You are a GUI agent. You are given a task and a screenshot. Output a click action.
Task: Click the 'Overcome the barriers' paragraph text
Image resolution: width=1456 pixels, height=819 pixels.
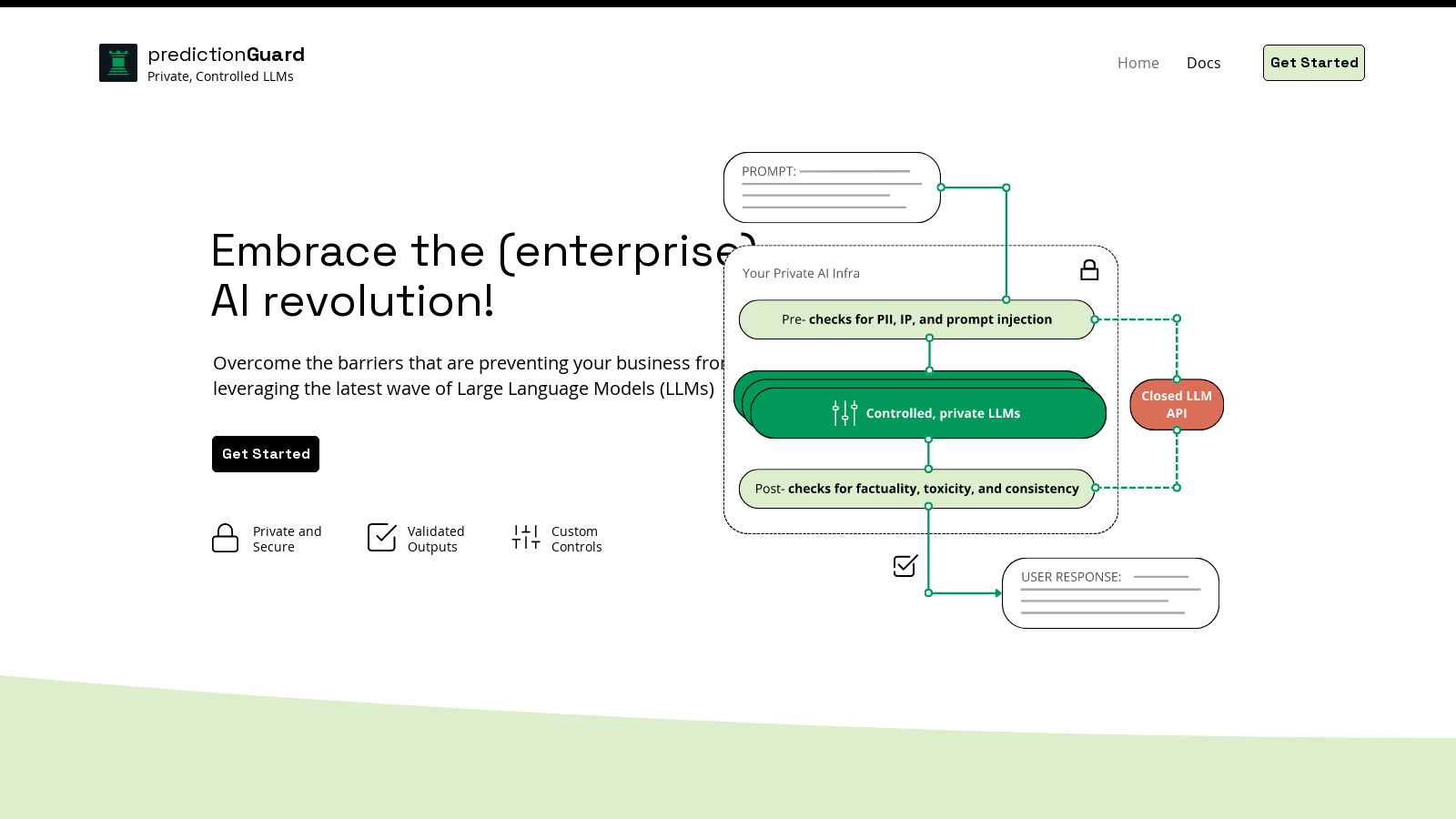tap(469, 376)
